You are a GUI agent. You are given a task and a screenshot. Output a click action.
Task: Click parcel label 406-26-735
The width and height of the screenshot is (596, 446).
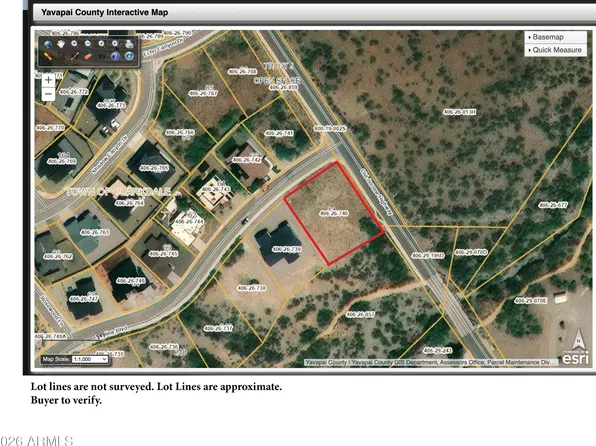click(110, 354)
